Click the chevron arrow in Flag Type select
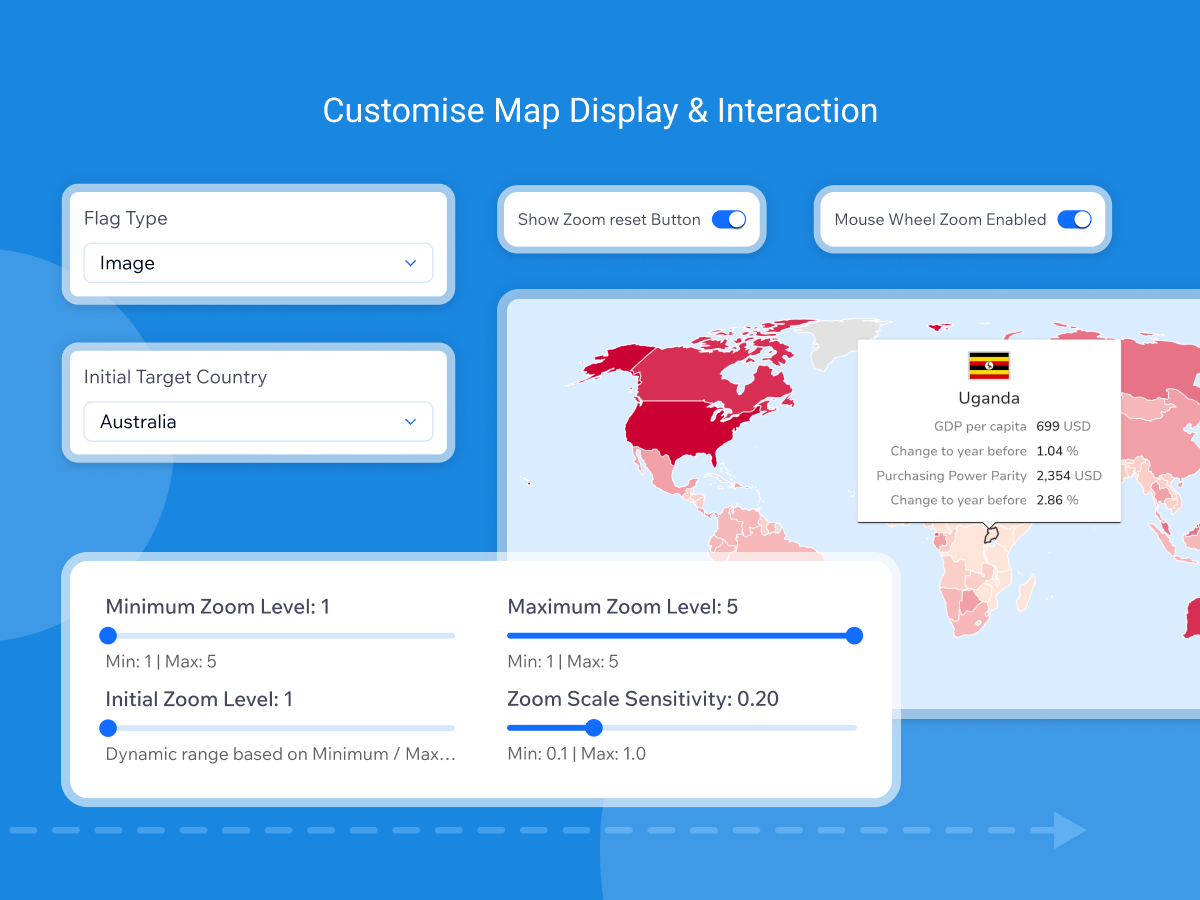Image resolution: width=1200 pixels, height=900 pixels. tap(410, 263)
